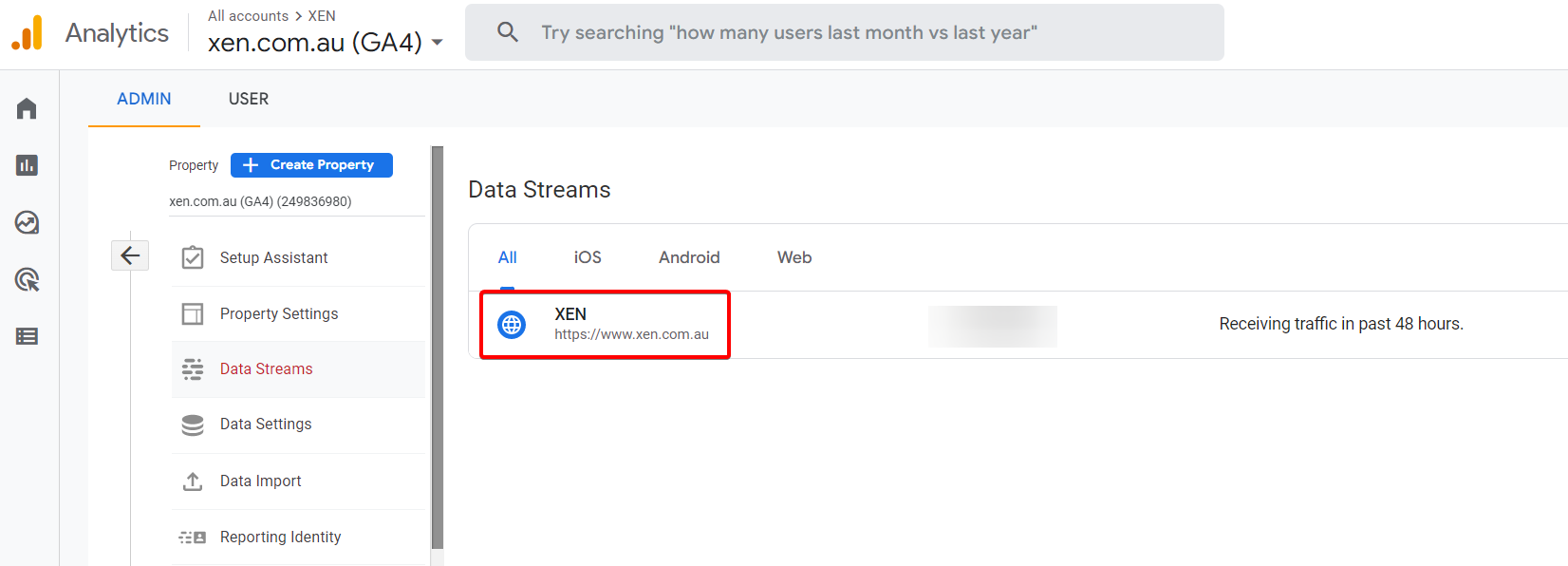The width and height of the screenshot is (1568, 566).
Task: Click the Create Property button
Action: pos(311,165)
